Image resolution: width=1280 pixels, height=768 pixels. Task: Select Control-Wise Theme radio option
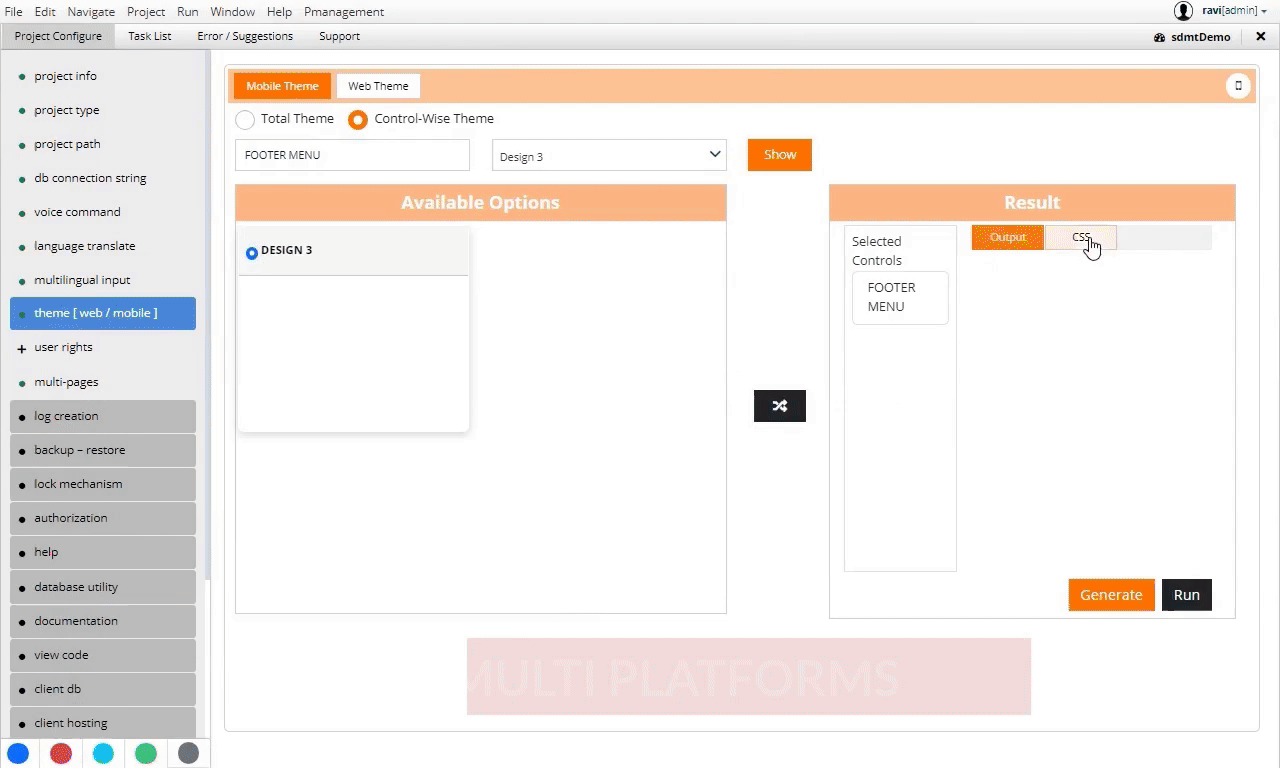pos(358,119)
